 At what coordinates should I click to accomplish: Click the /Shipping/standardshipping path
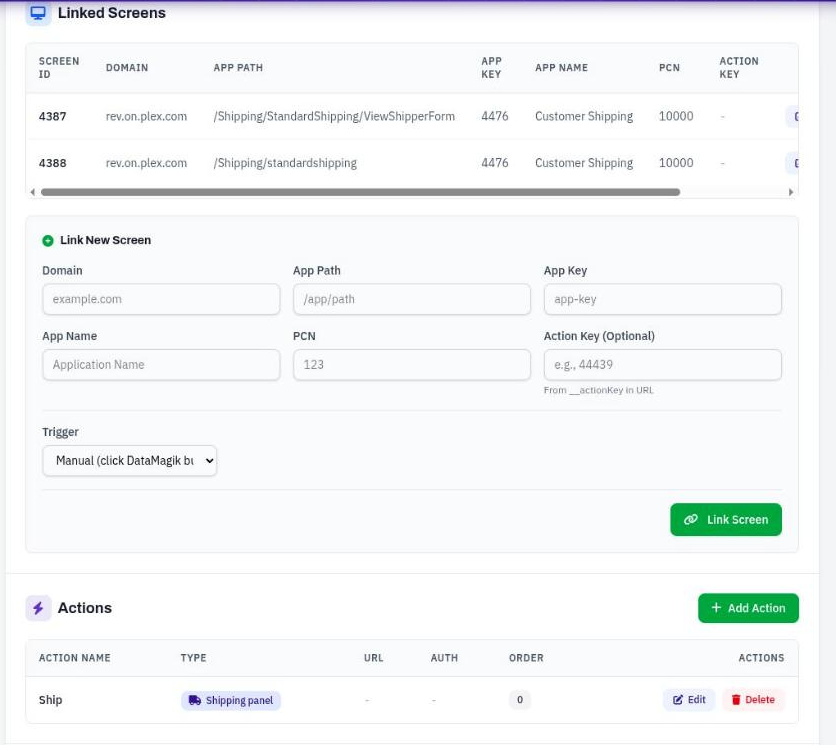tap(285, 163)
